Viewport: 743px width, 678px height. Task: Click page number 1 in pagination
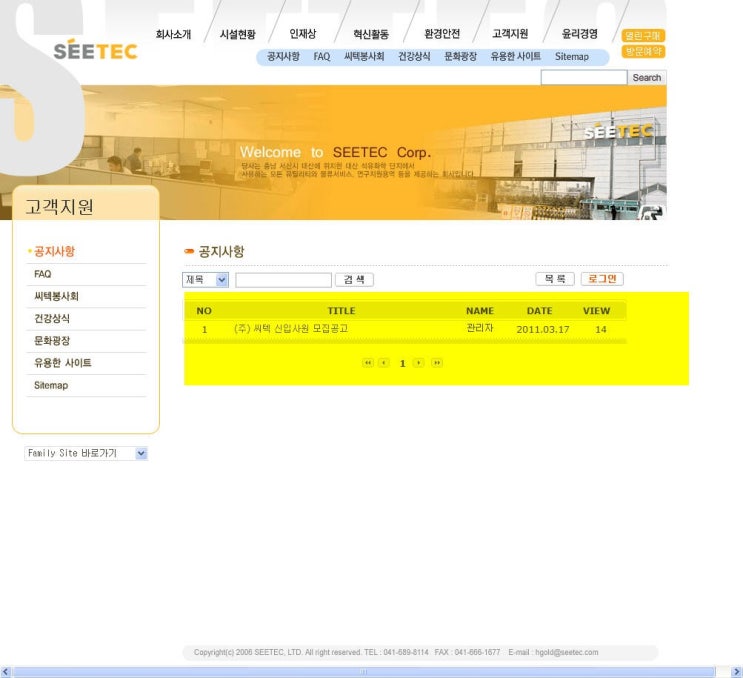tap(402, 363)
